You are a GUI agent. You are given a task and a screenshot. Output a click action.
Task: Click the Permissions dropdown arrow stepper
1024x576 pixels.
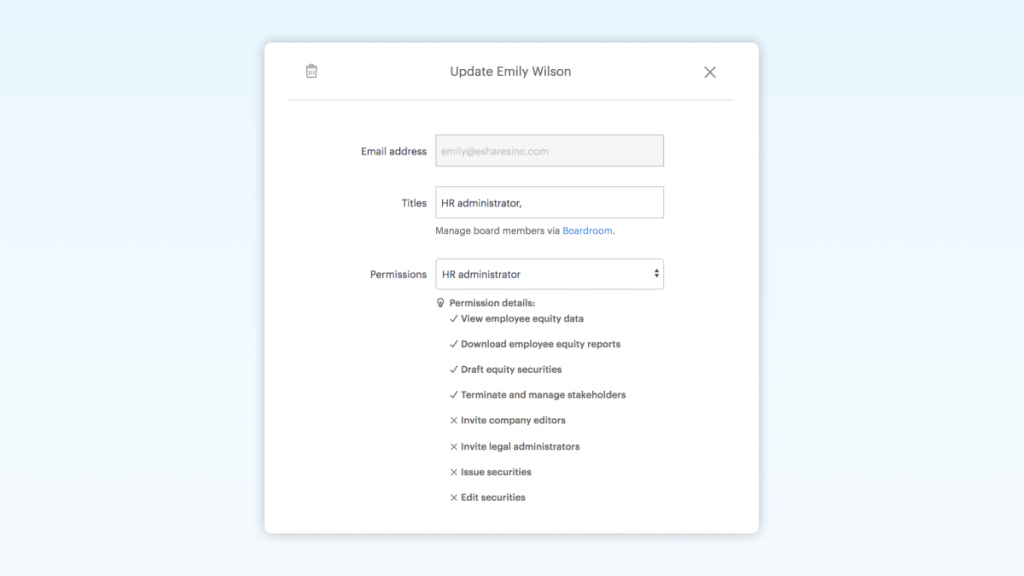tap(656, 274)
